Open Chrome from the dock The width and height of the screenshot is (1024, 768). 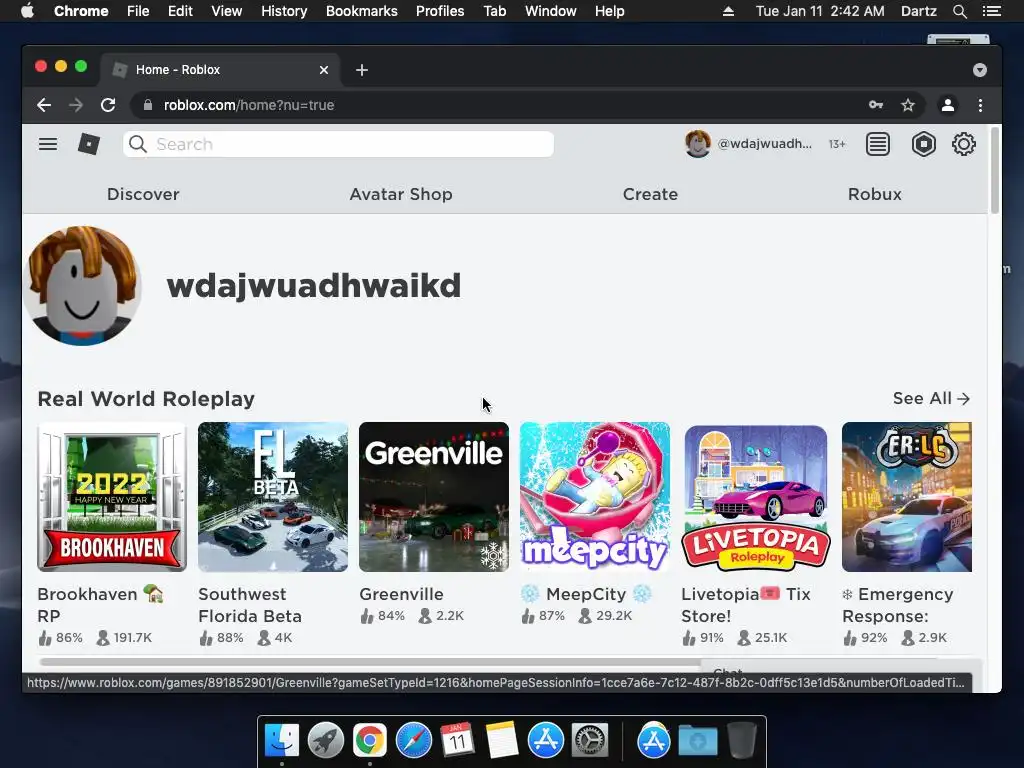coord(370,741)
